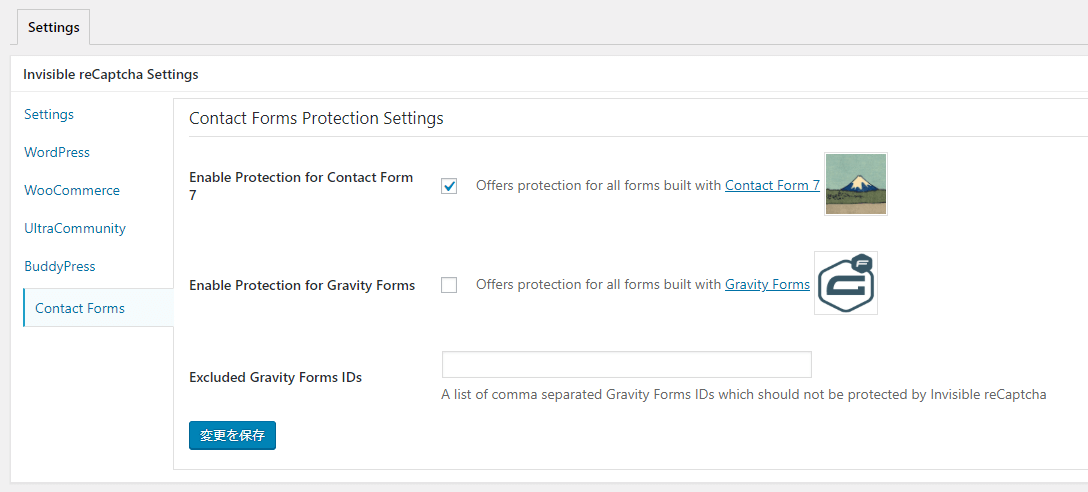Open the WooCommerce sidebar section
This screenshot has height=492, width=1088.
72,190
